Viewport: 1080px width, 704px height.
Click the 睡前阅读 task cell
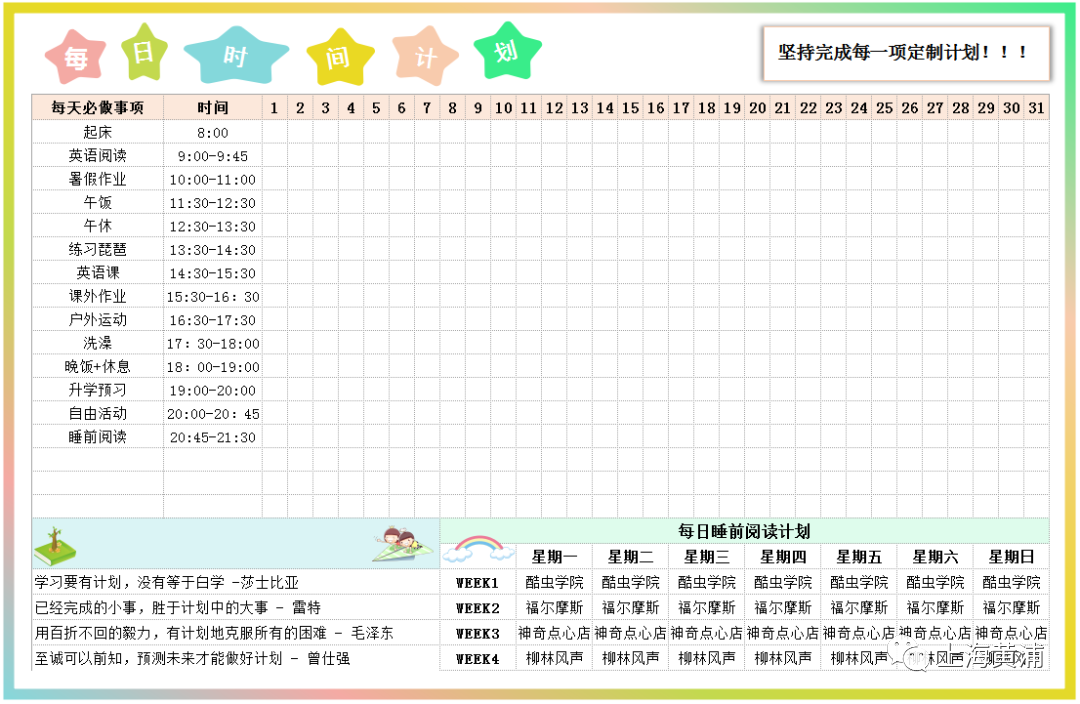coord(97,437)
